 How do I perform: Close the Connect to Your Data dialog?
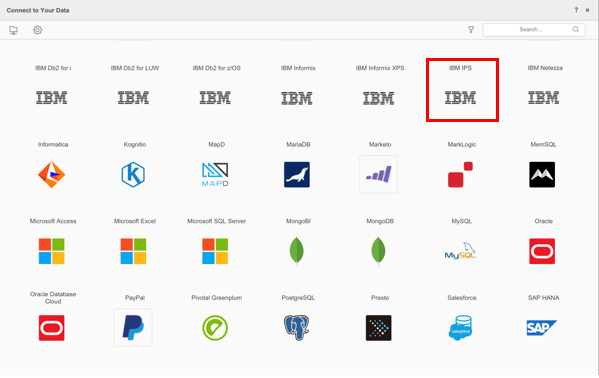coord(588,10)
